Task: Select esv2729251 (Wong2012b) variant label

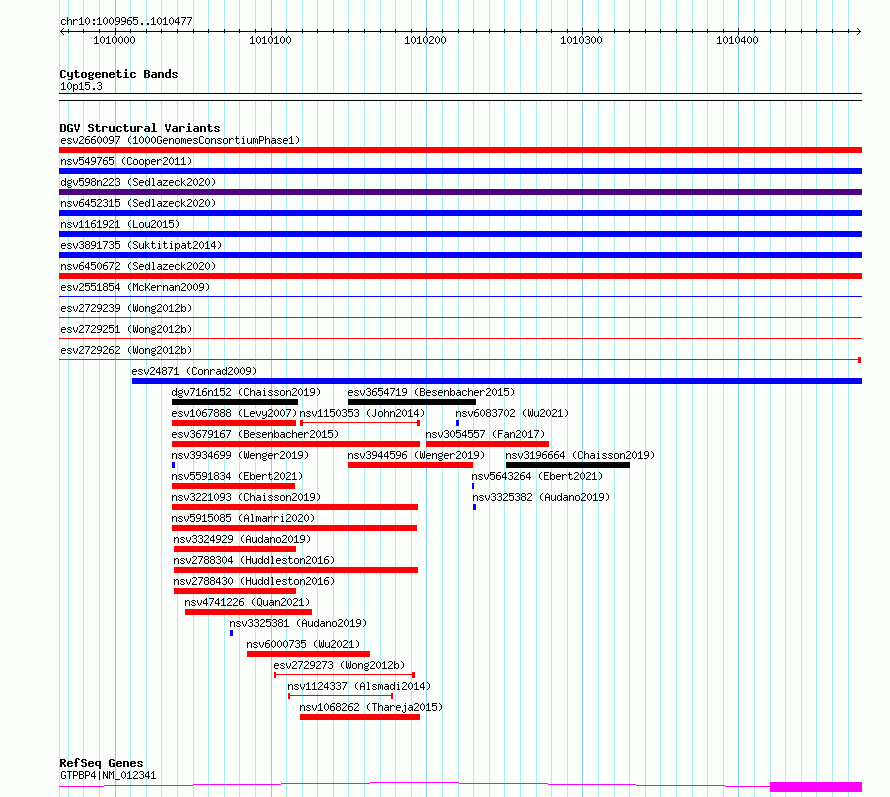Action: pos(126,329)
